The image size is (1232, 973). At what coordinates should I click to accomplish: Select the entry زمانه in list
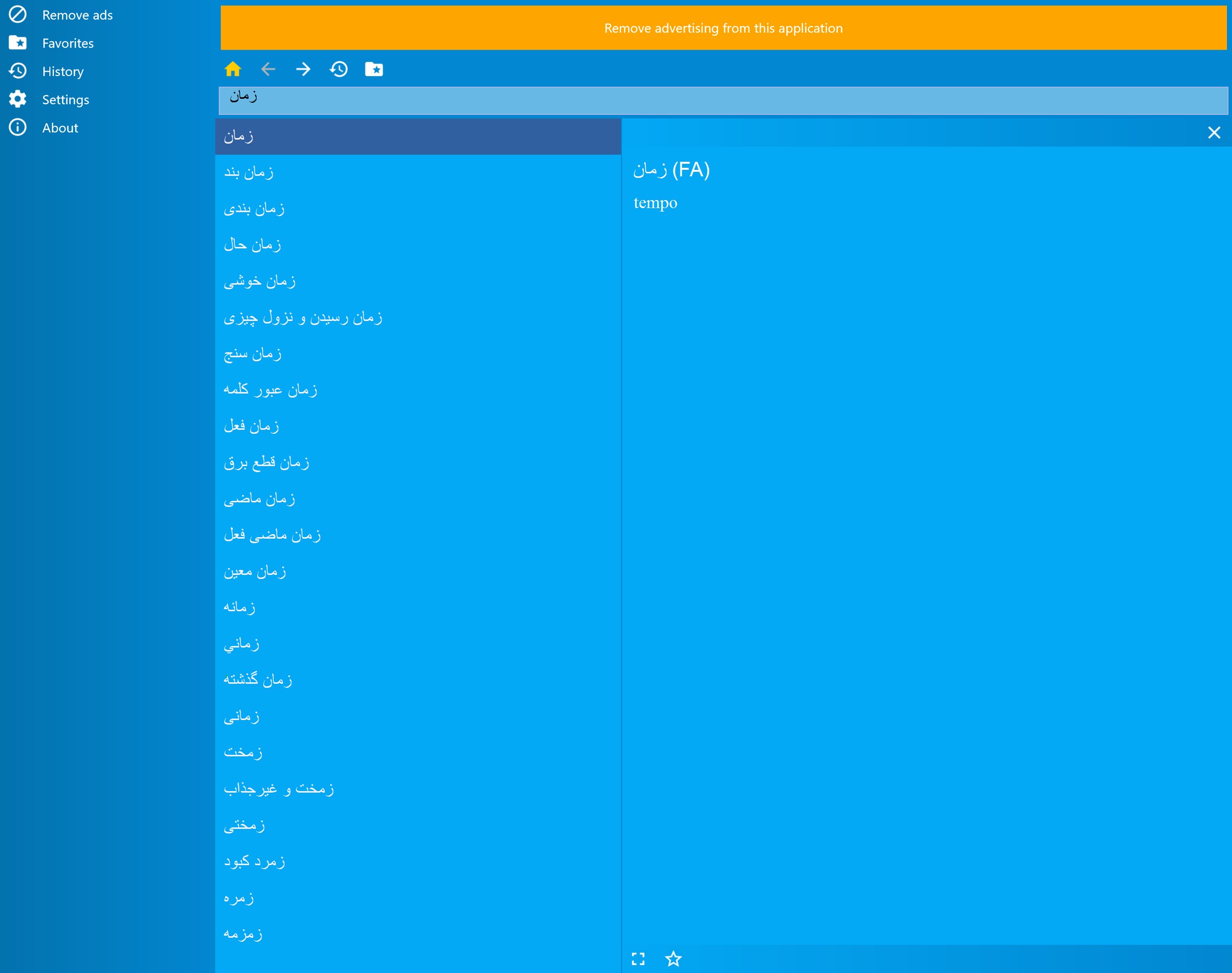pyautogui.click(x=239, y=607)
